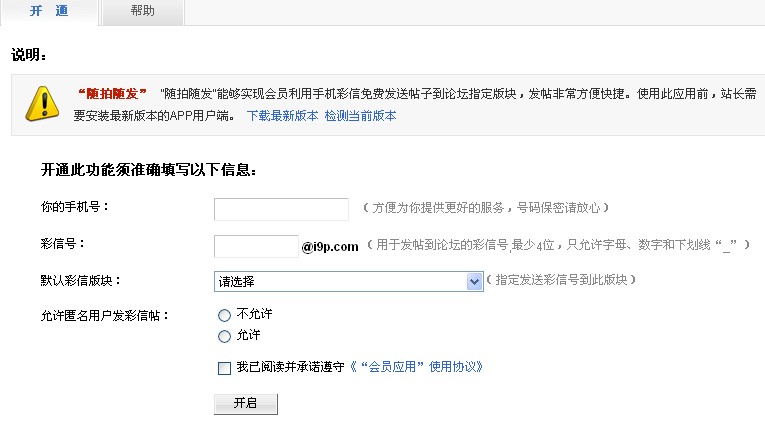Open the 帮助 tab
The height and width of the screenshot is (436, 765).
(142, 11)
